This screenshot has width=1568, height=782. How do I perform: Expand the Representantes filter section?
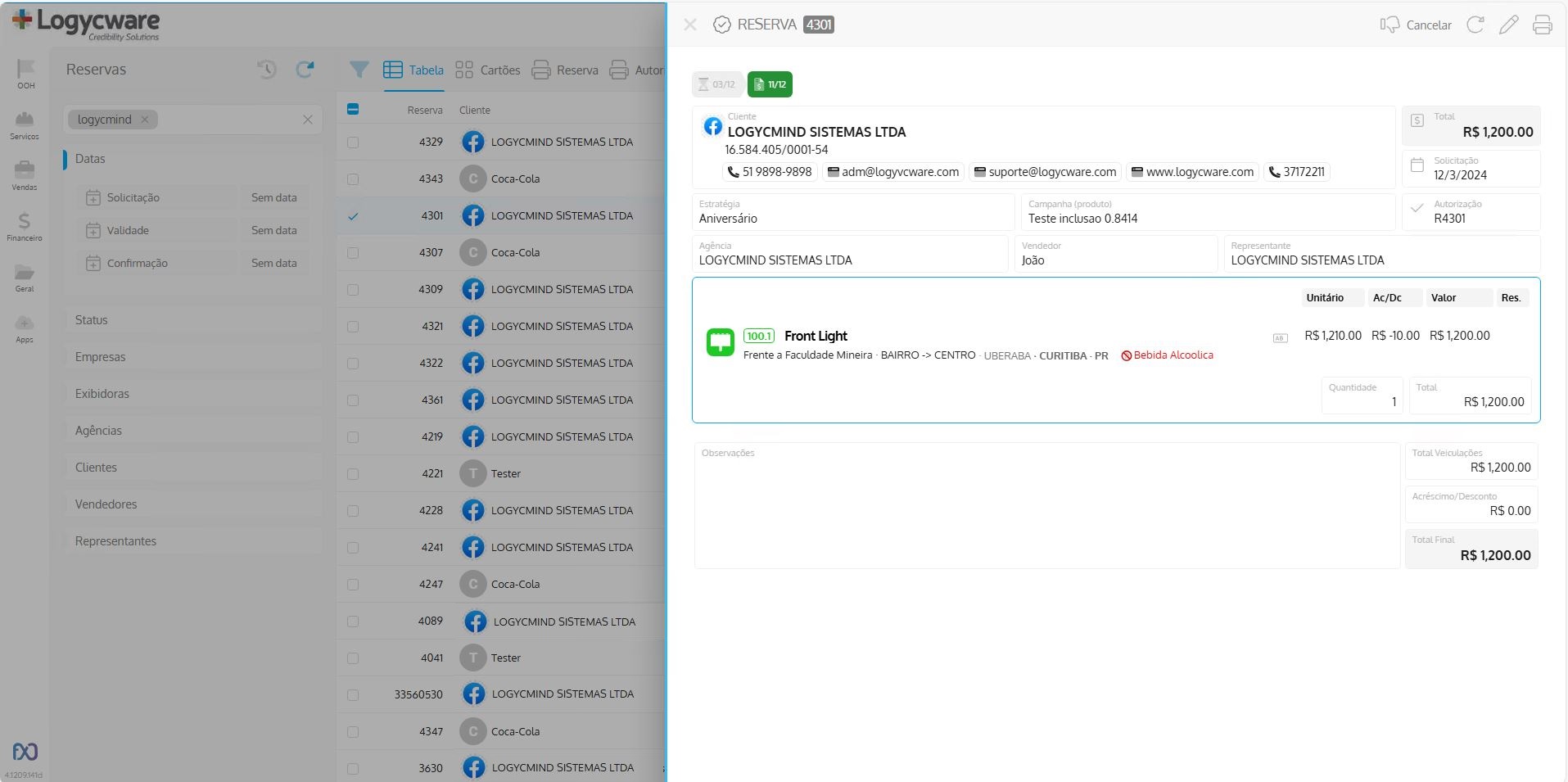tap(192, 541)
